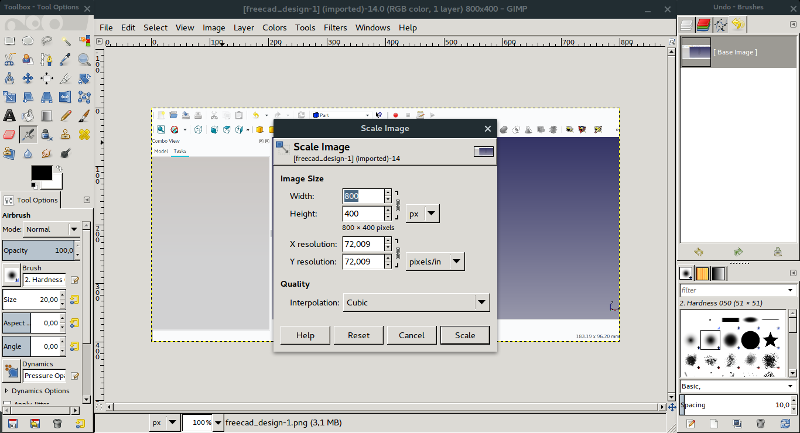Click the Help button in Scale dialog
This screenshot has height=433, width=800.
(305, 335)
